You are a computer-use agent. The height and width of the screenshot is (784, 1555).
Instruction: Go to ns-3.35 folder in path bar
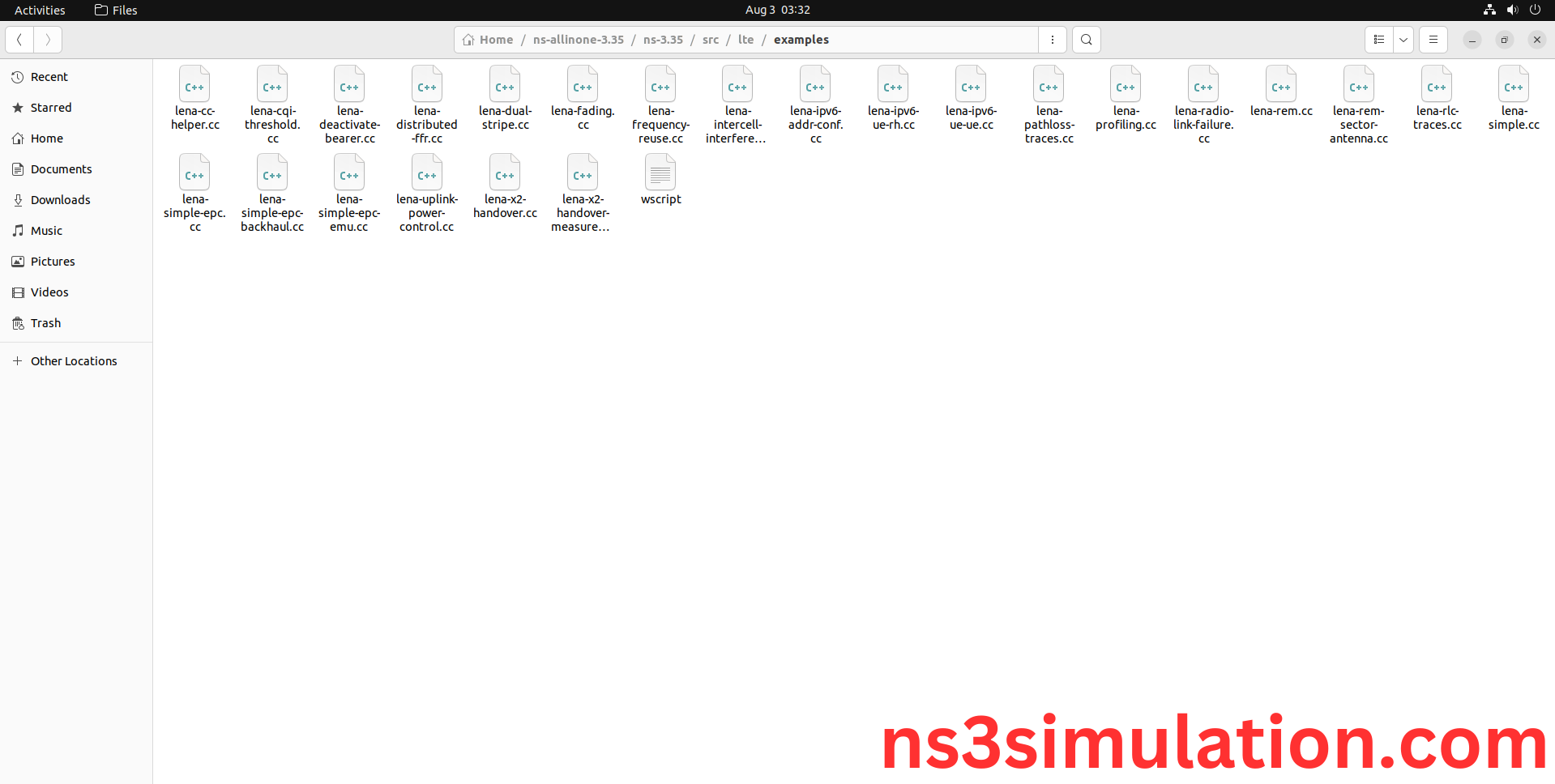pos(663,40)
